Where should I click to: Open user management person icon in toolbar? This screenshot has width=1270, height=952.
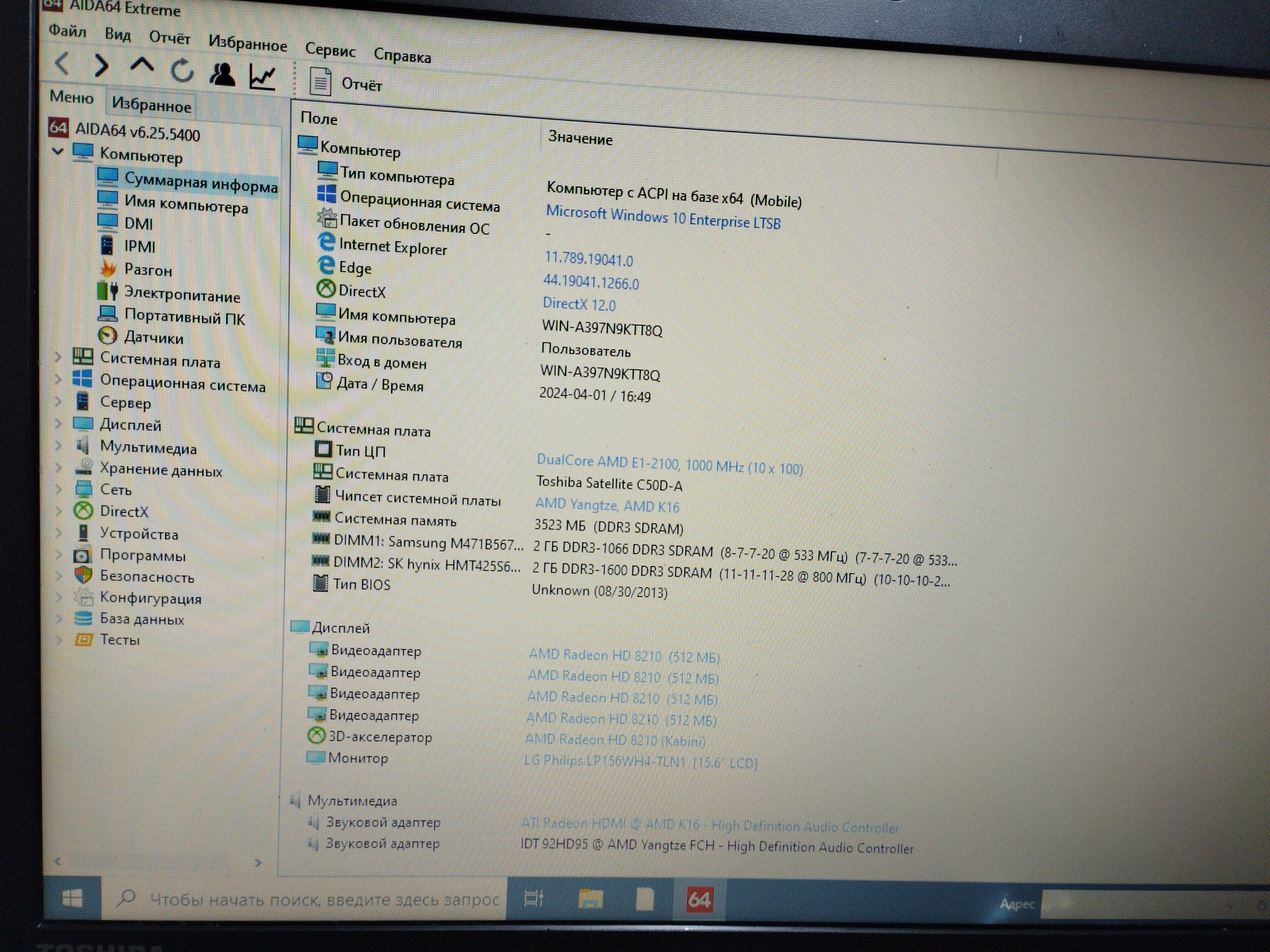coord(222,74)
